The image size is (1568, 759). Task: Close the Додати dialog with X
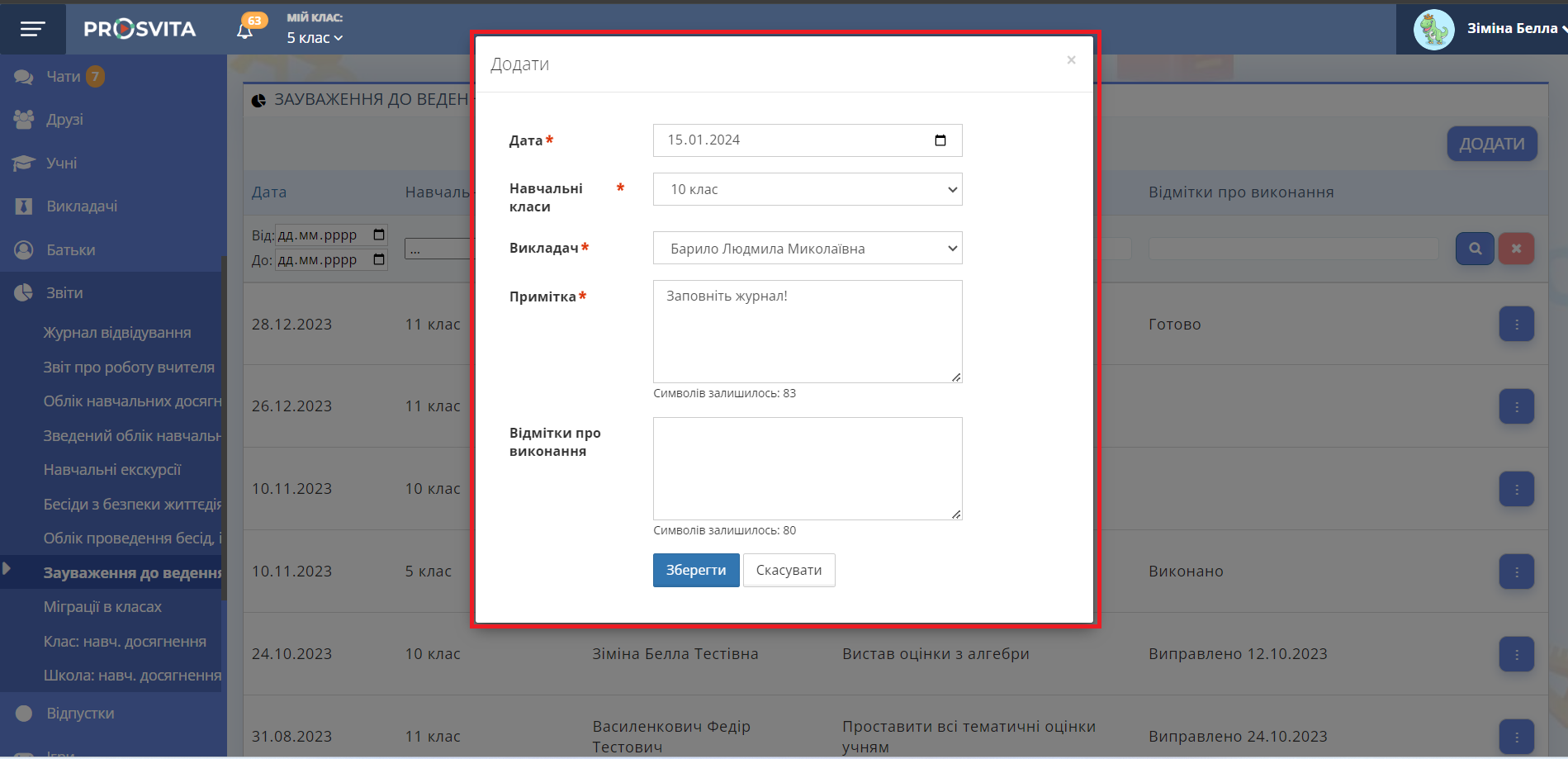1071,60
